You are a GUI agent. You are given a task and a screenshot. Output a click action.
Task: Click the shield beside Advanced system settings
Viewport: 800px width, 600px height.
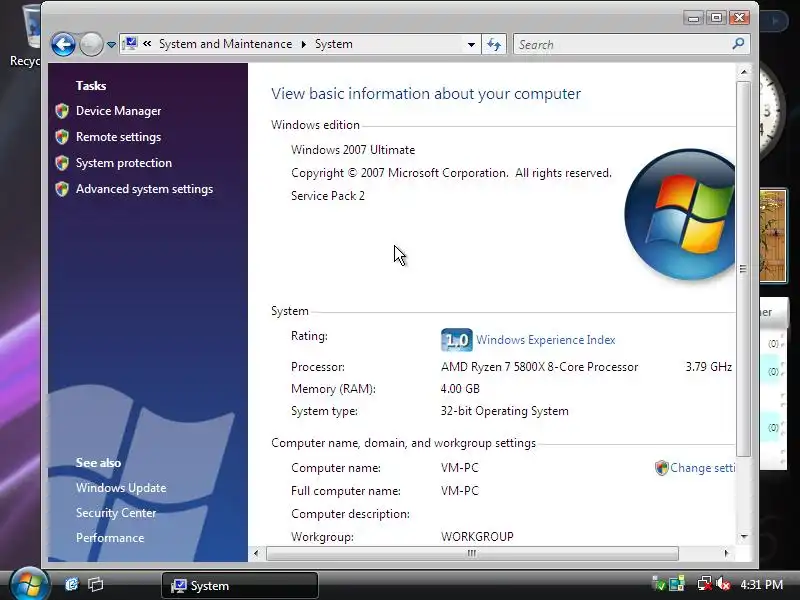click(x=62, y=189)
